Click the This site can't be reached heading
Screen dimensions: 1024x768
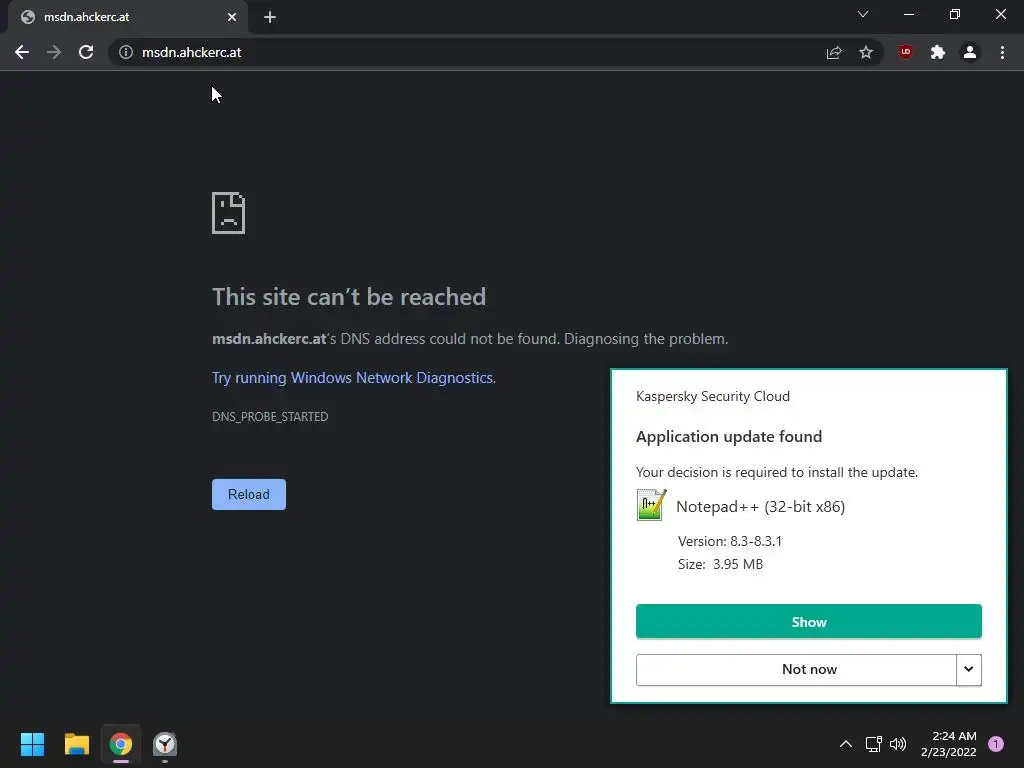(349, 297)
